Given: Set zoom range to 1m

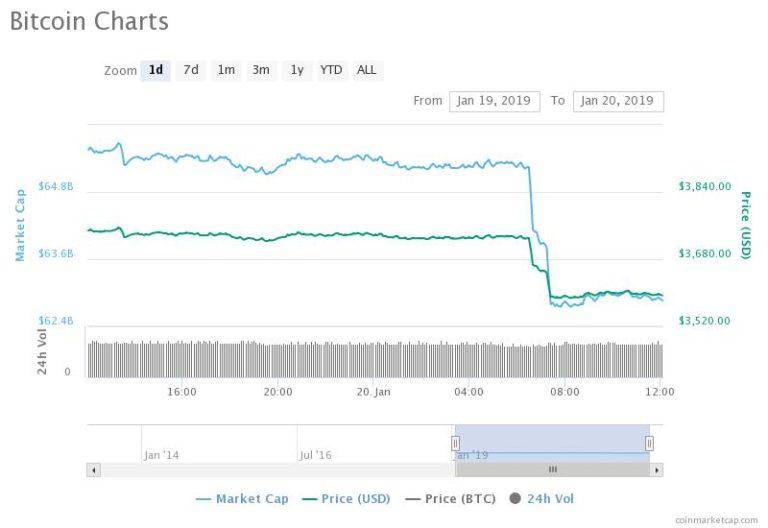Looking at the screenshot, I should [x=226, y=70].
